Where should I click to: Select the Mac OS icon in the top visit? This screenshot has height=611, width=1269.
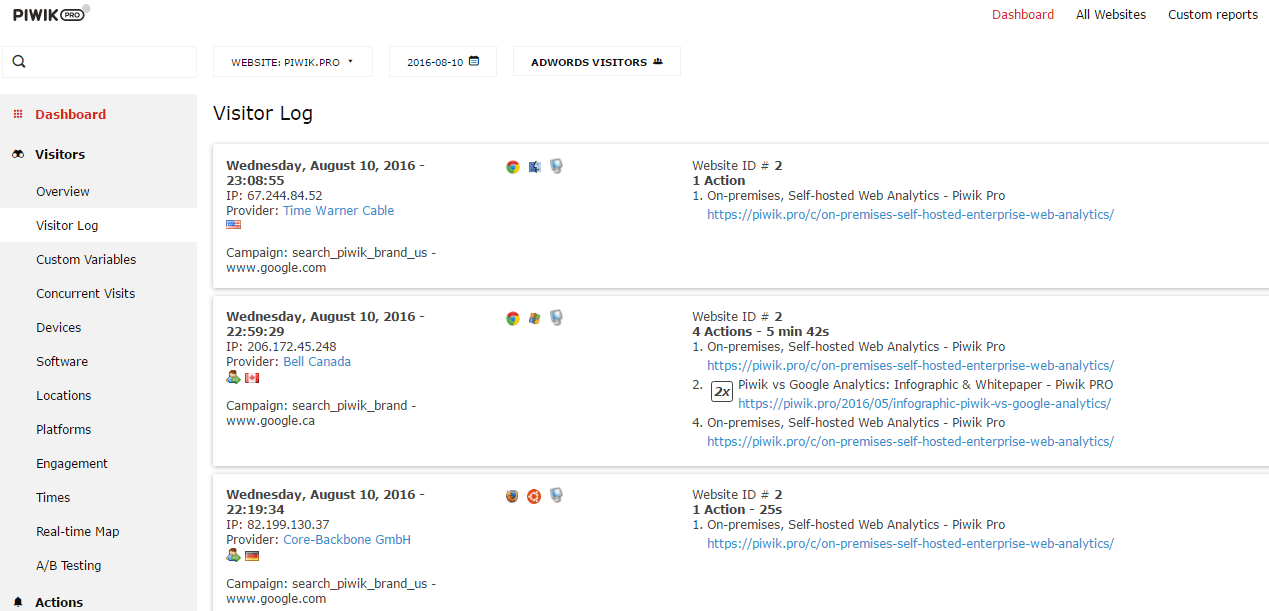tap(534, 167)
